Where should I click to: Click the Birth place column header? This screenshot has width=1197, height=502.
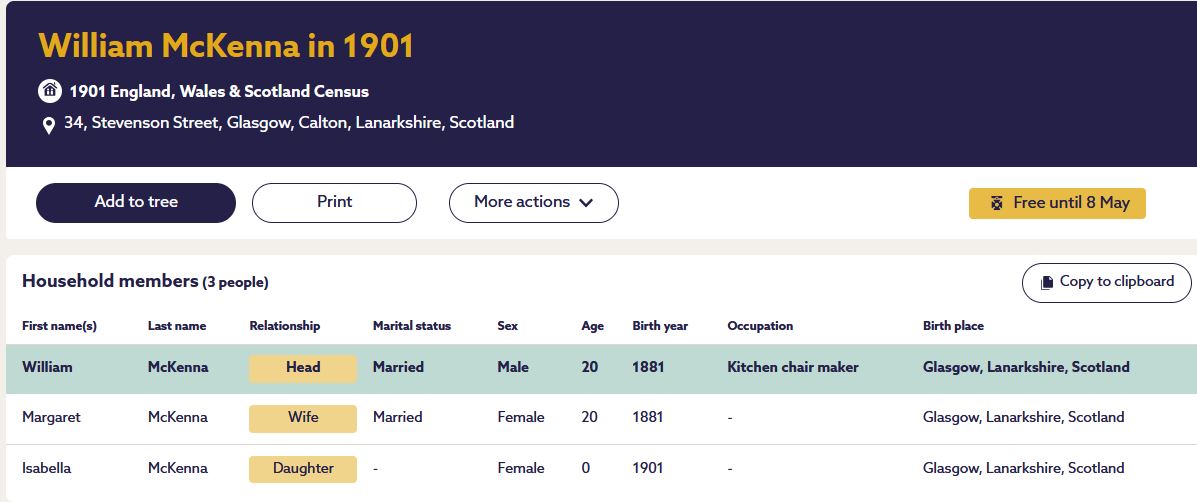pyautogui.click(x=953, y=326)
